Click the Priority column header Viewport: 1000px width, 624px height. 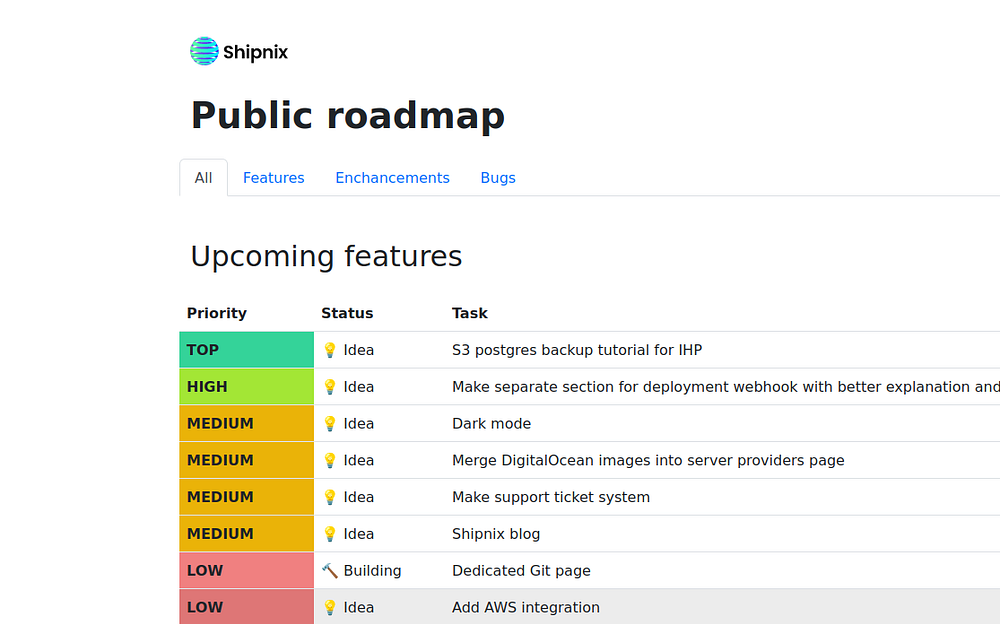pos(216,313)
